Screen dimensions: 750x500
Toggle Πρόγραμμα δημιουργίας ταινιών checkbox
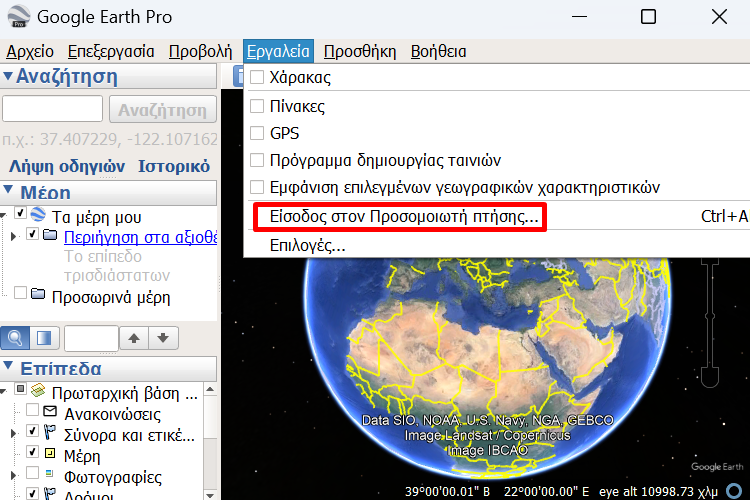[x=257, y=160]
